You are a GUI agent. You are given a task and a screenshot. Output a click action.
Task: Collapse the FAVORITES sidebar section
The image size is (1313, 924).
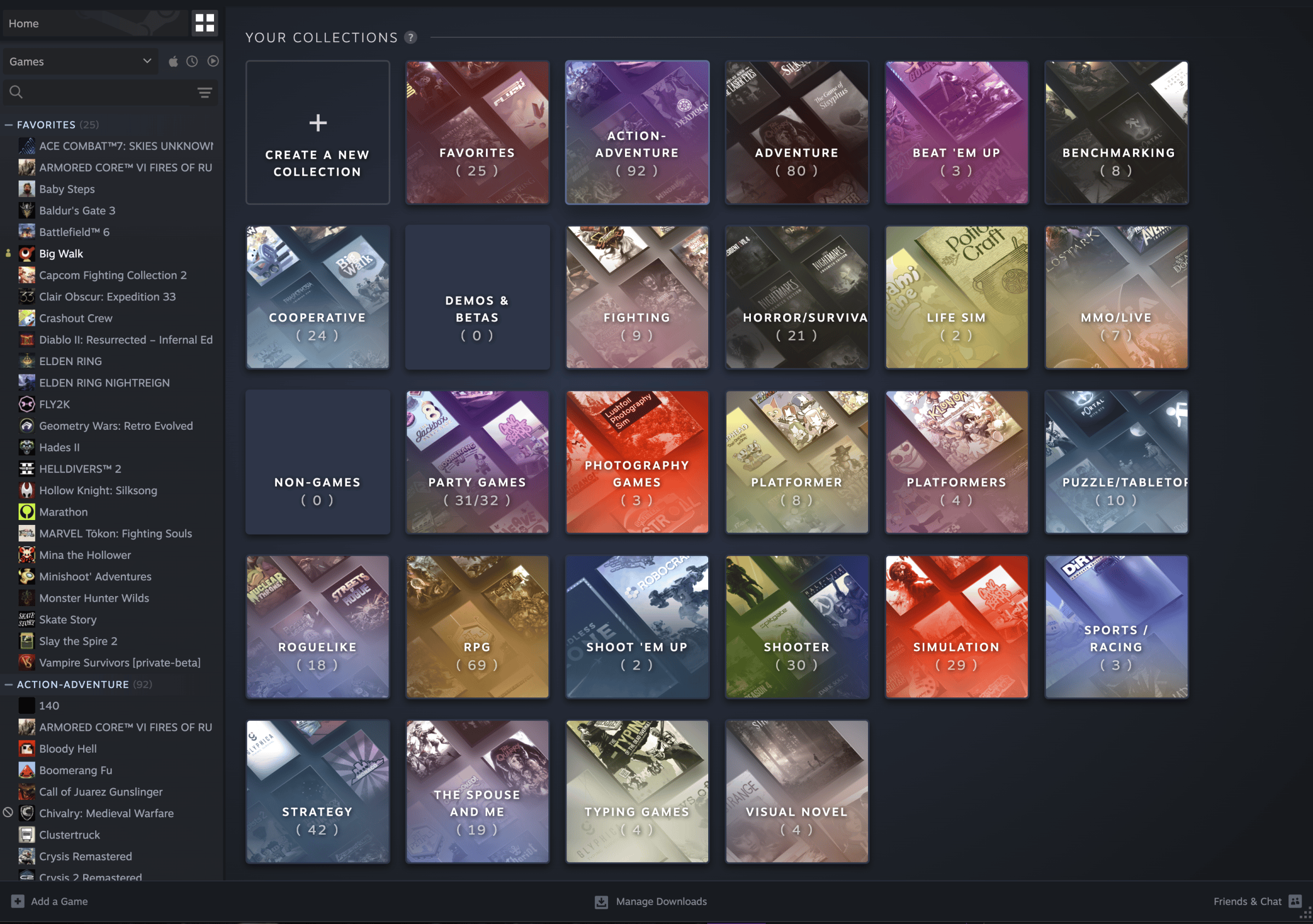pyautogui.click(x=9, y=125)
